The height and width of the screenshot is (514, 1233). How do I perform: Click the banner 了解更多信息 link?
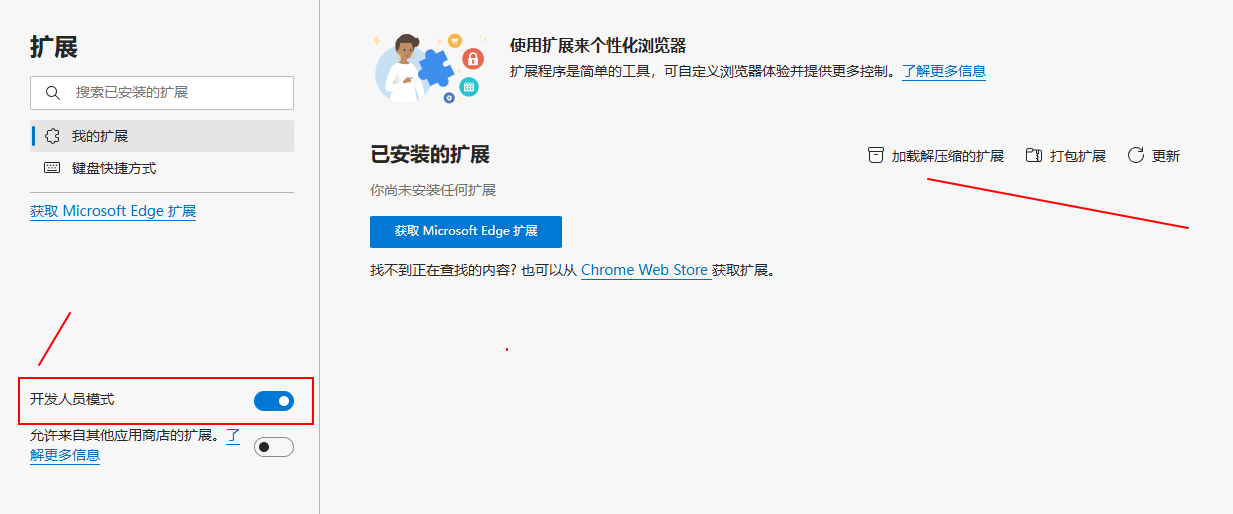[x=944, y=71]
